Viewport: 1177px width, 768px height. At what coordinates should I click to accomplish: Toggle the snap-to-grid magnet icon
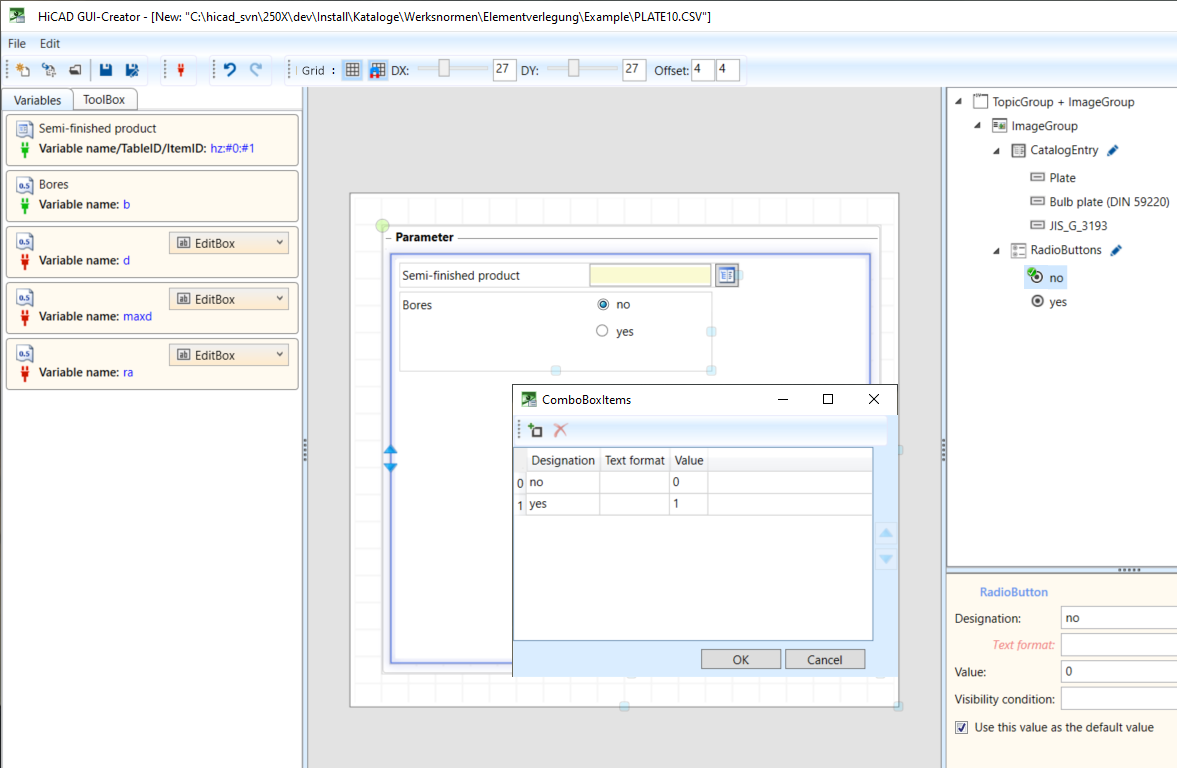377,70
